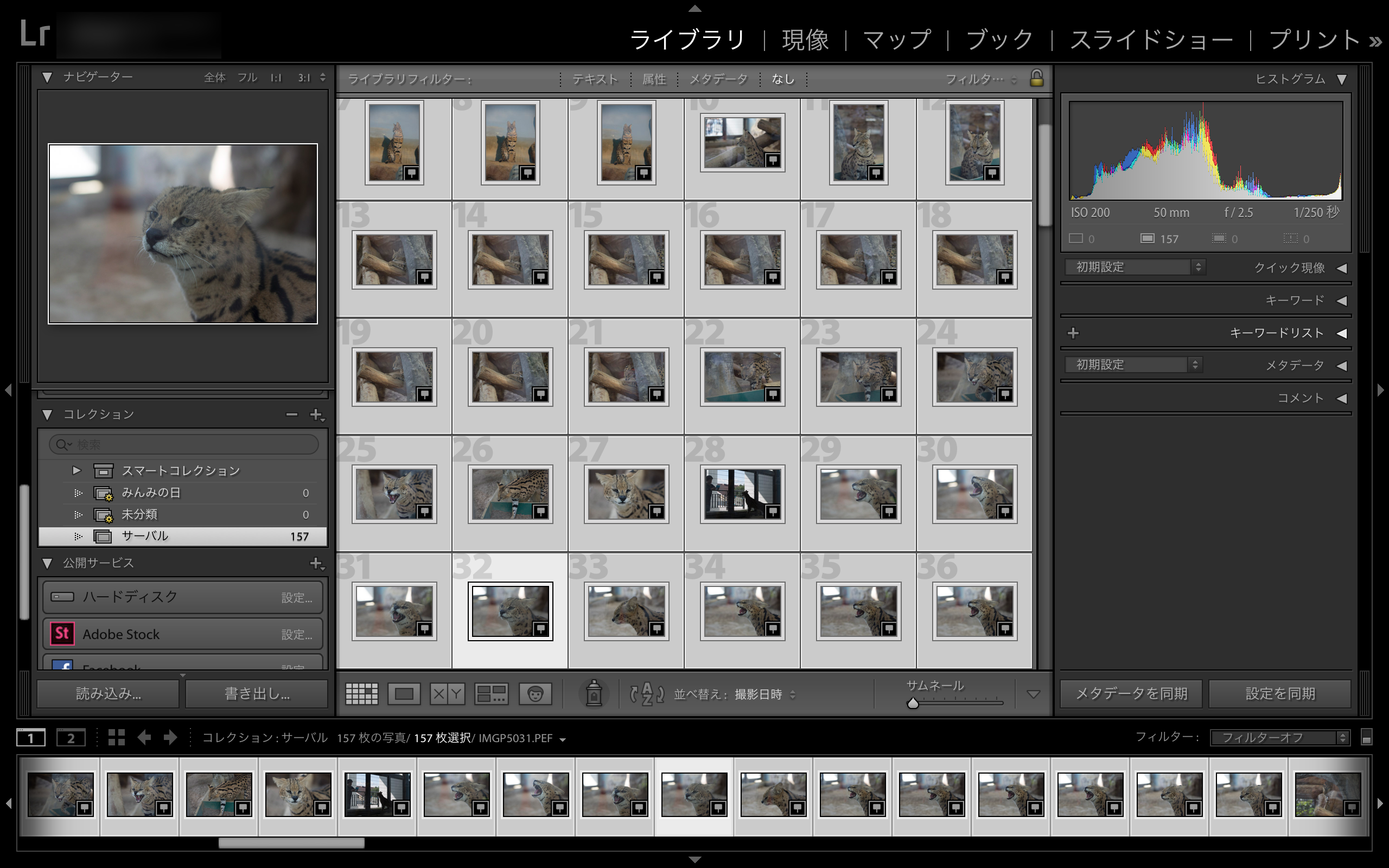Remove collection with minus icon
Image resolution: width=1389 pixels, height=868 pixels.
pyautogui.click(x=291, y=414)
